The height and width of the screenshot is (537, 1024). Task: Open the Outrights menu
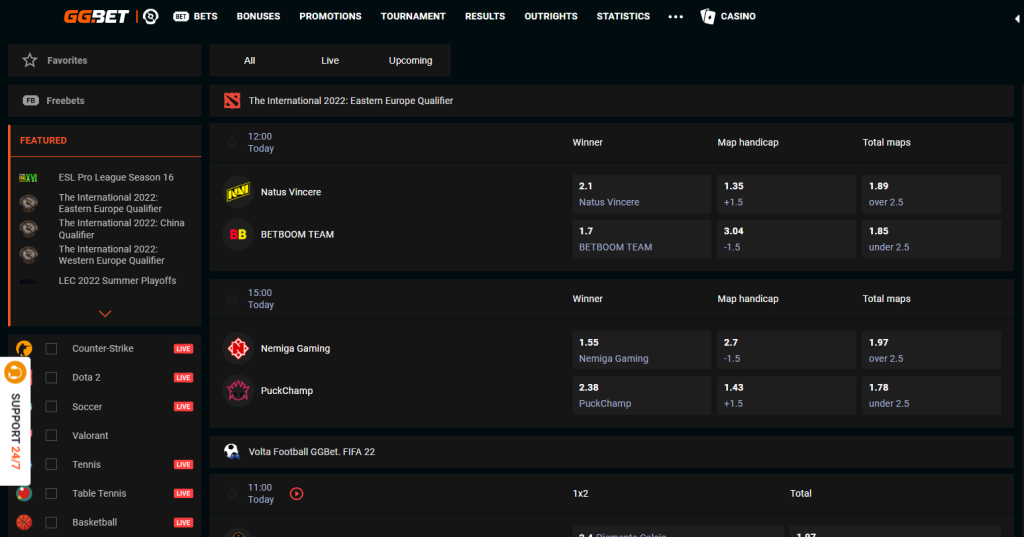[551, 16]
